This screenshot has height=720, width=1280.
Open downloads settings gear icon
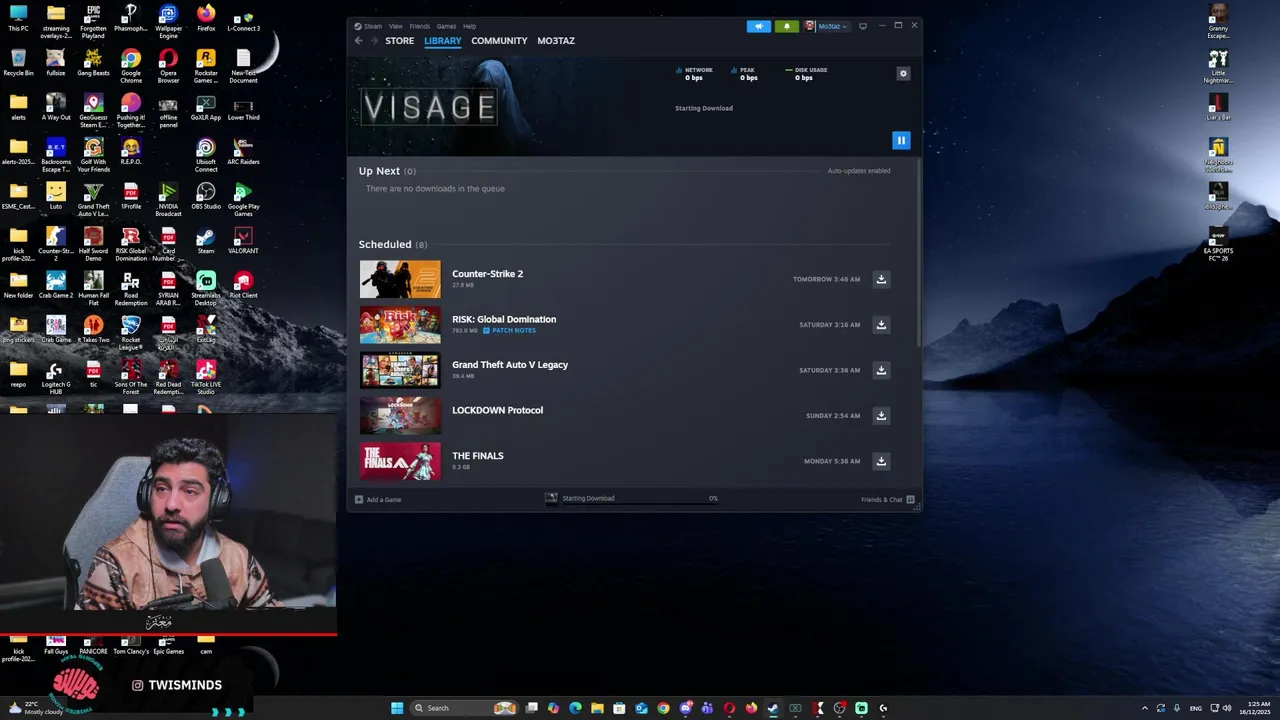click(903, 74)
